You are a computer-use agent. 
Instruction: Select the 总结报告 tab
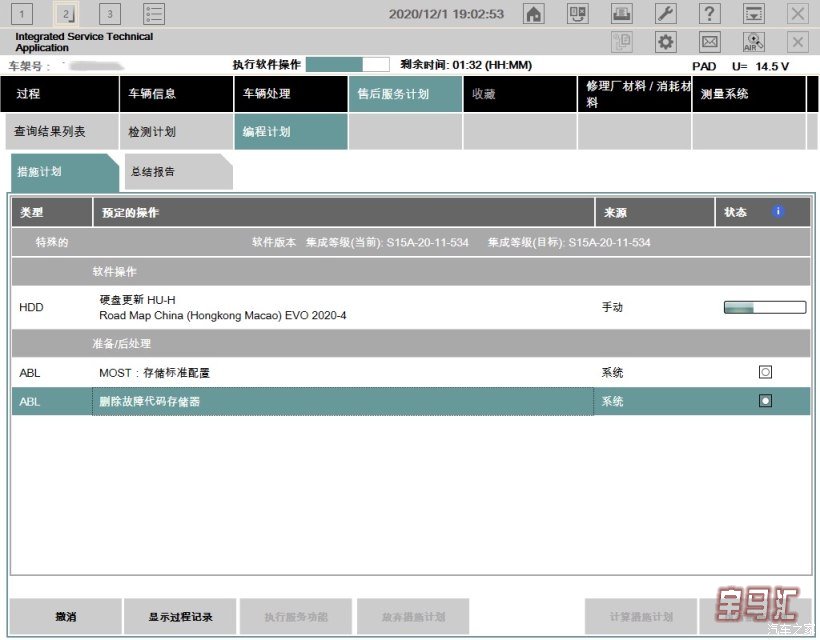tap(176, 172)
